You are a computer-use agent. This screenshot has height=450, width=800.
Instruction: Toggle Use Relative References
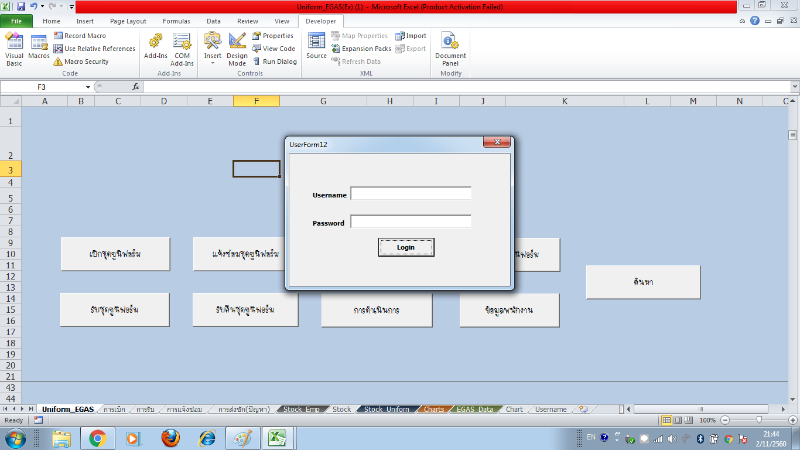[94, 48]
